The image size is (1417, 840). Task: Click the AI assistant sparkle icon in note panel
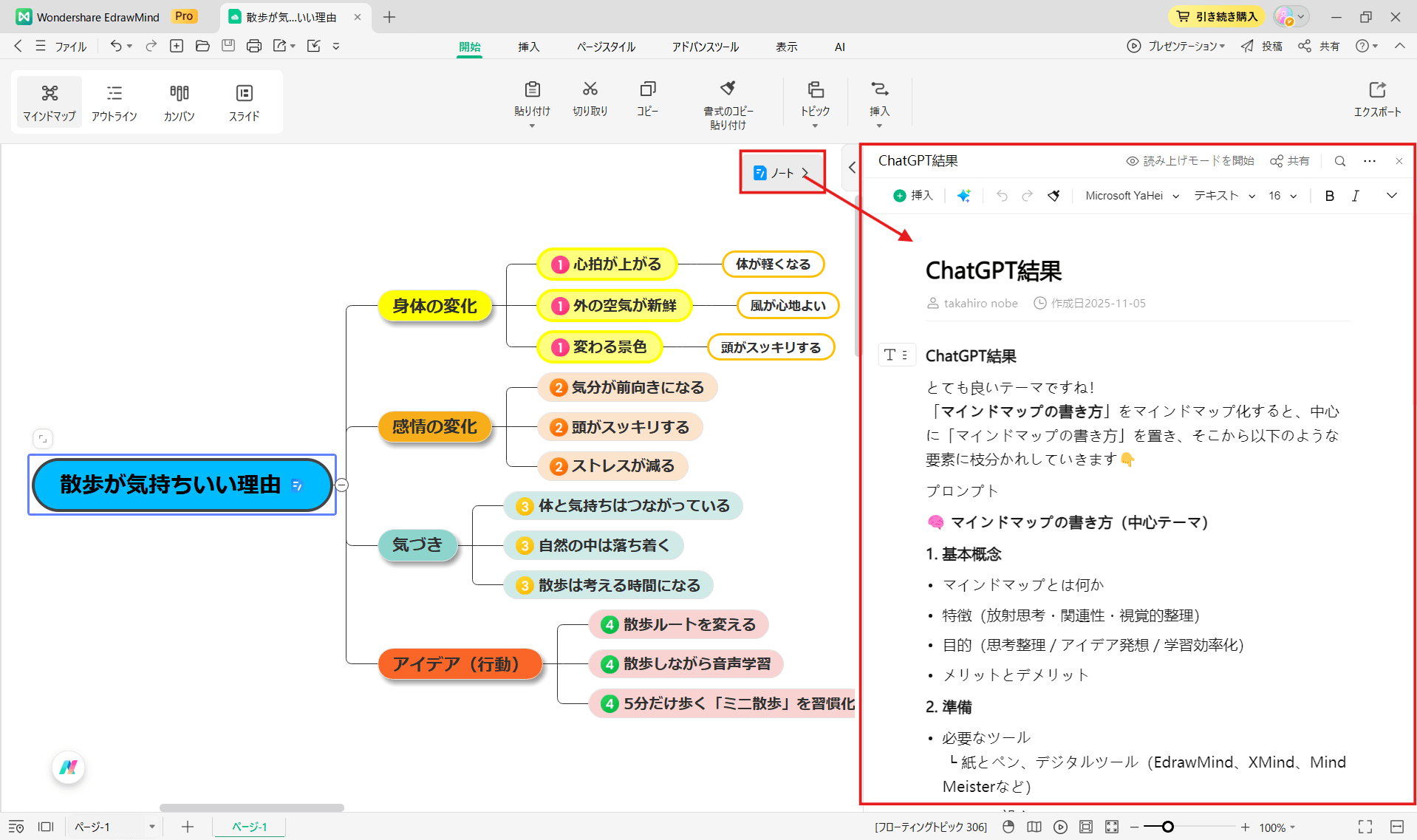[x=963, y=195]
